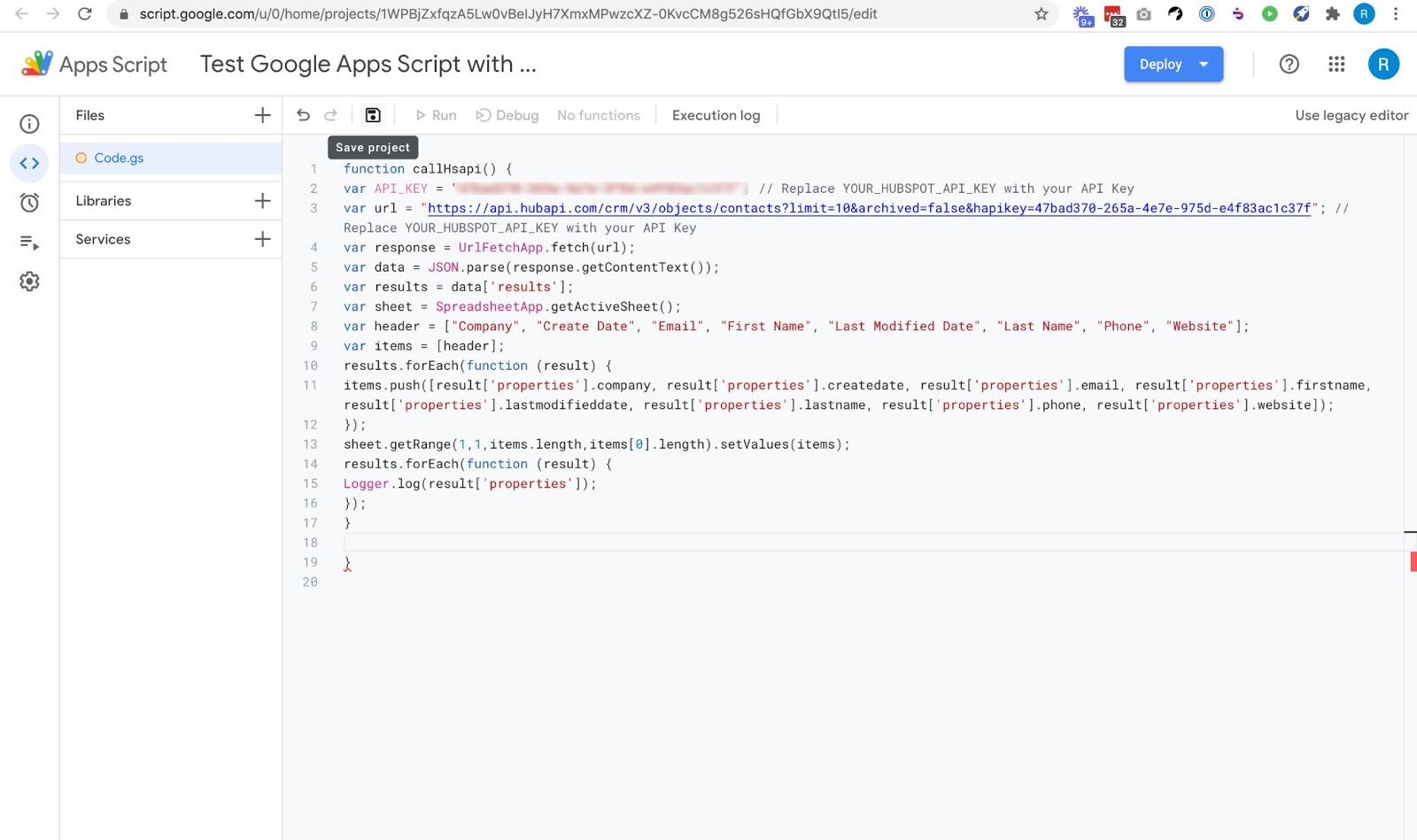This screenshot has width=1417, height=840.
Task: Click the Services section label
Action: (103, 239)
